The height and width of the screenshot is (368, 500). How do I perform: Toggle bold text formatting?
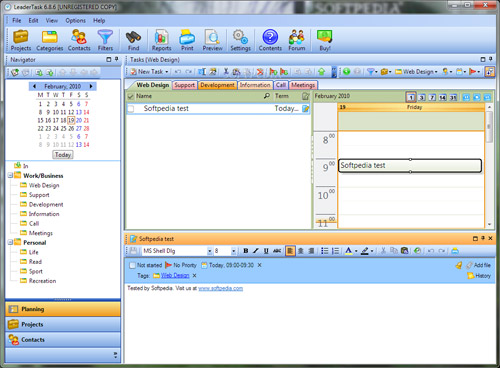pos(246,251)
